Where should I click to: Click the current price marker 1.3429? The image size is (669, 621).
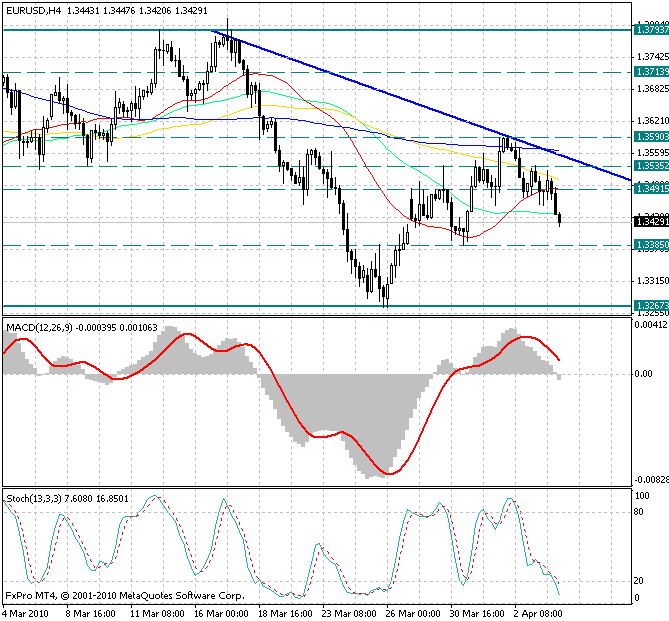pyautogui.click(x=650, y=221)
